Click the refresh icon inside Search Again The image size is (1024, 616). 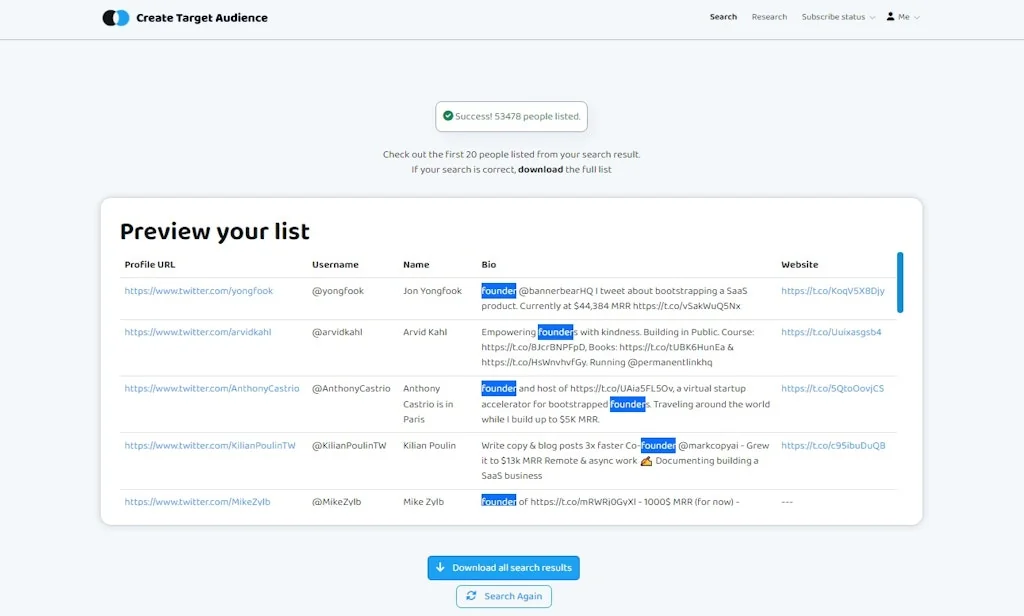pos(471,595)
